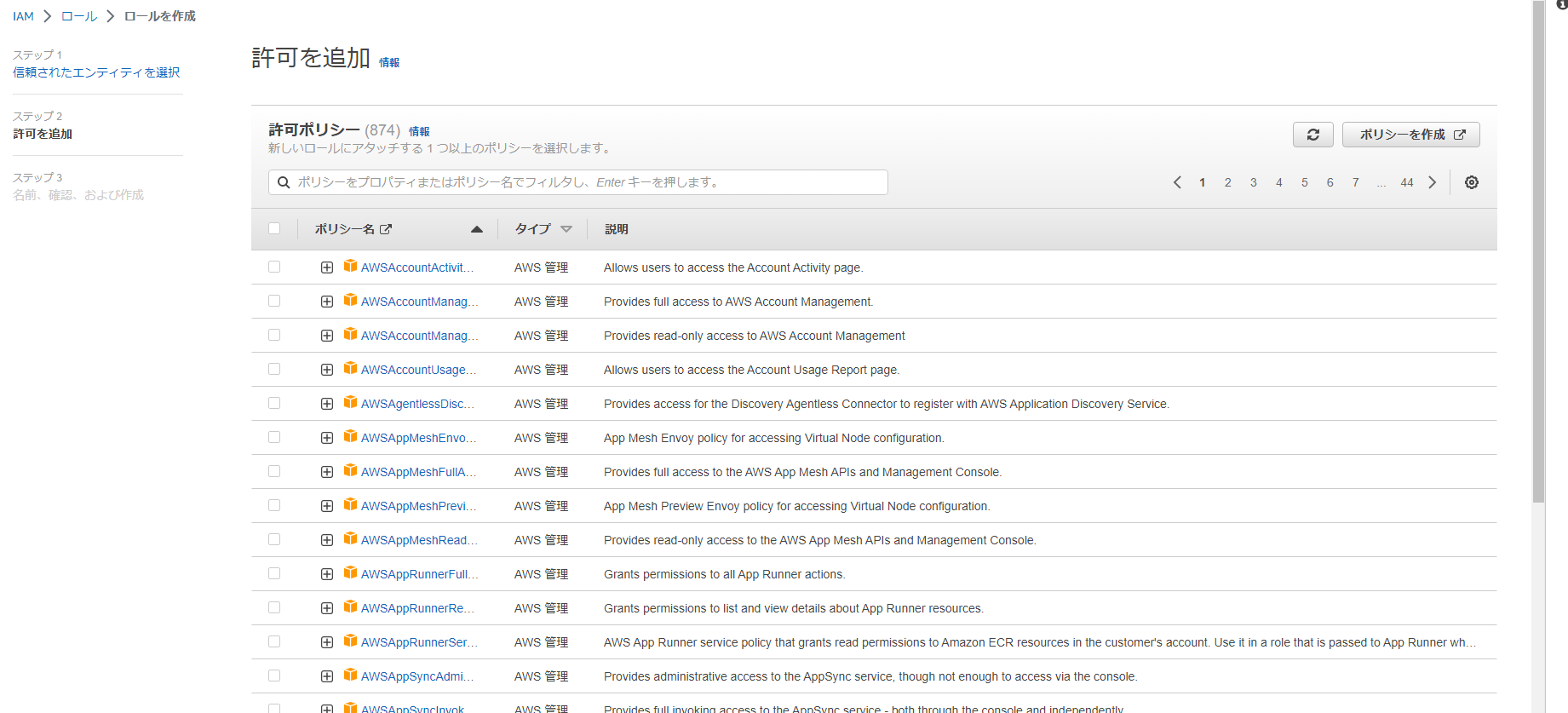Click text 'Grants permissions to all App Runner actions.'

tap(724, 574)
